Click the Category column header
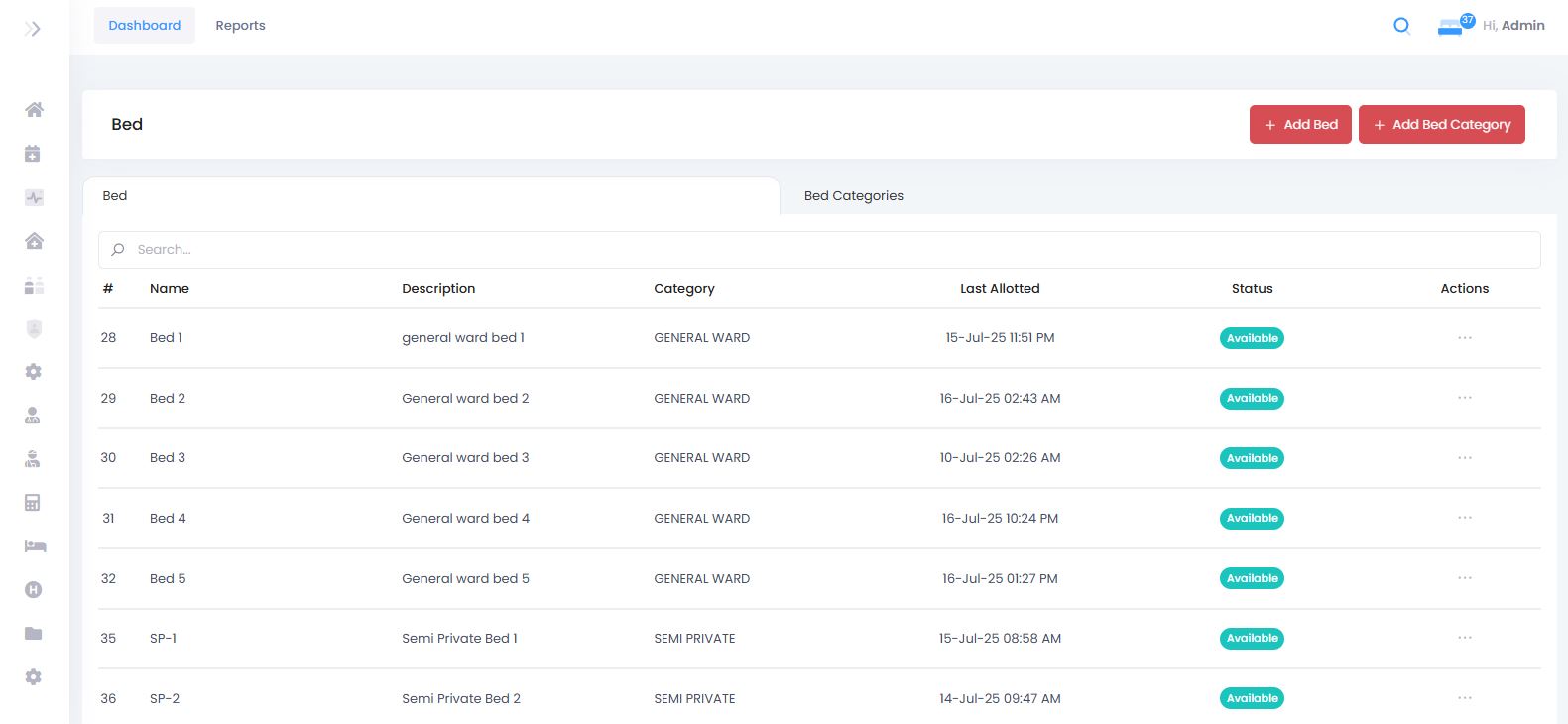 (x=684, y=289)
